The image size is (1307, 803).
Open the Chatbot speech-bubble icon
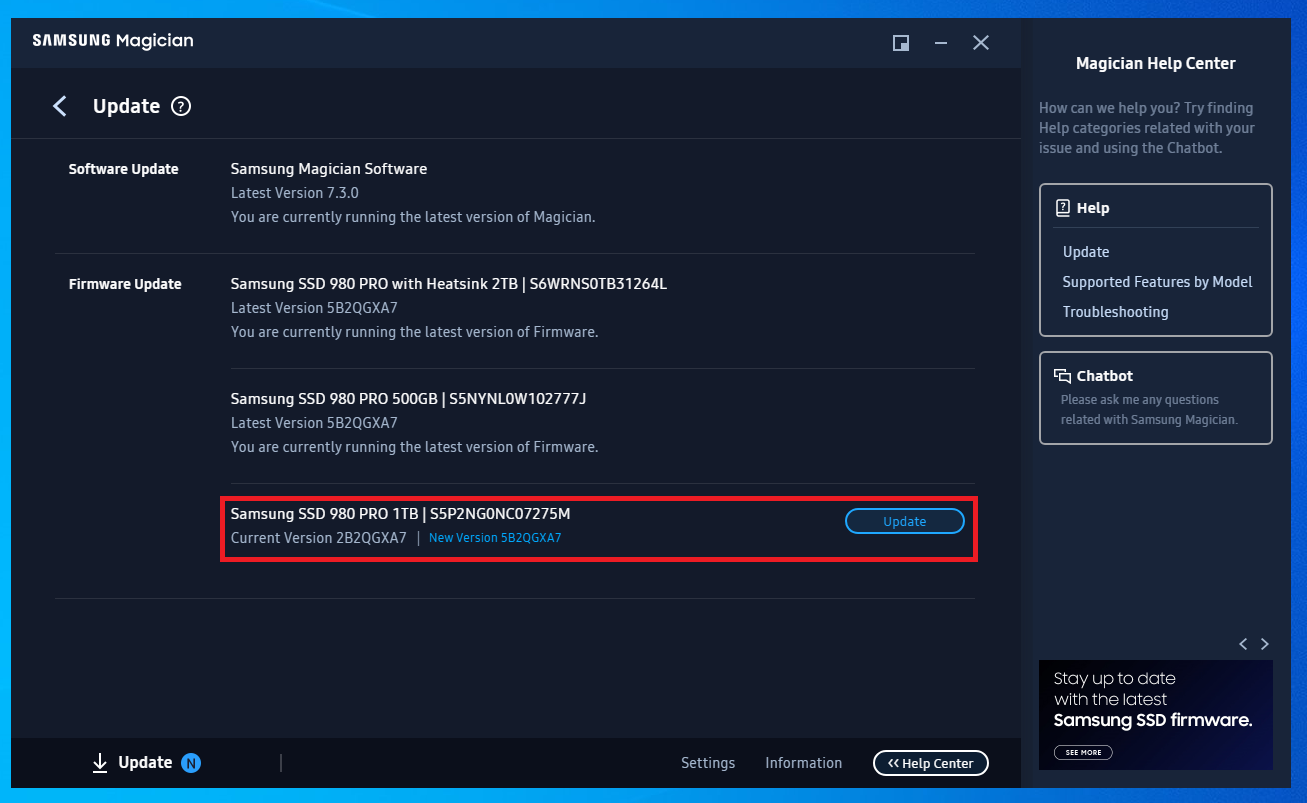point(1061,375)
